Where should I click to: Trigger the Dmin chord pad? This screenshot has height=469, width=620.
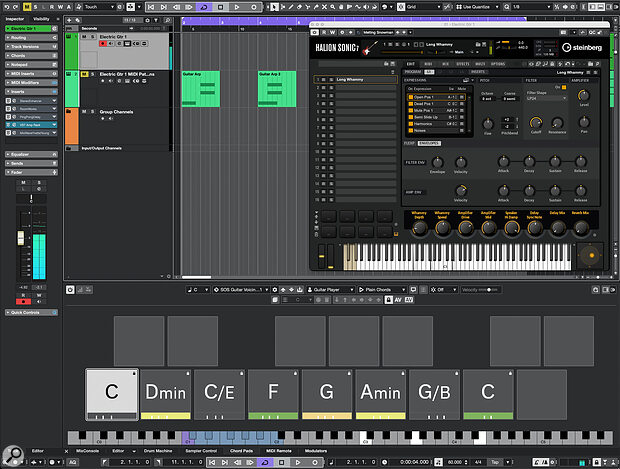(166, 394)
